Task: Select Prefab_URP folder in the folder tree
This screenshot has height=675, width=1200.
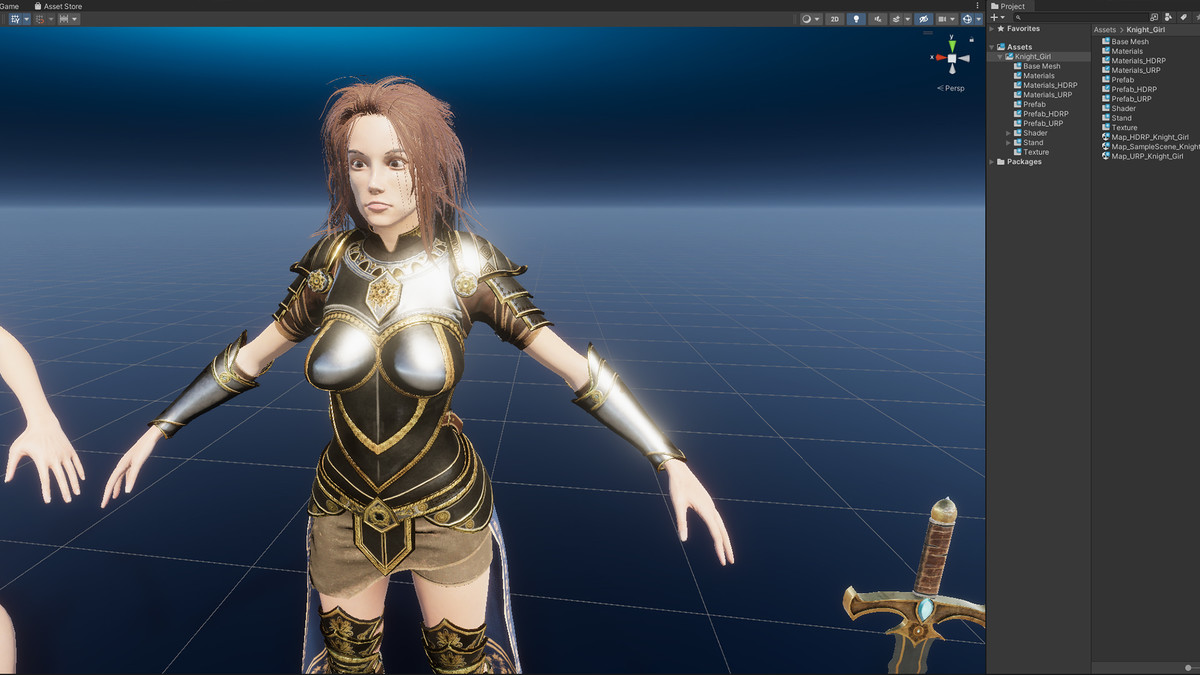Action: click(1043, 123)
